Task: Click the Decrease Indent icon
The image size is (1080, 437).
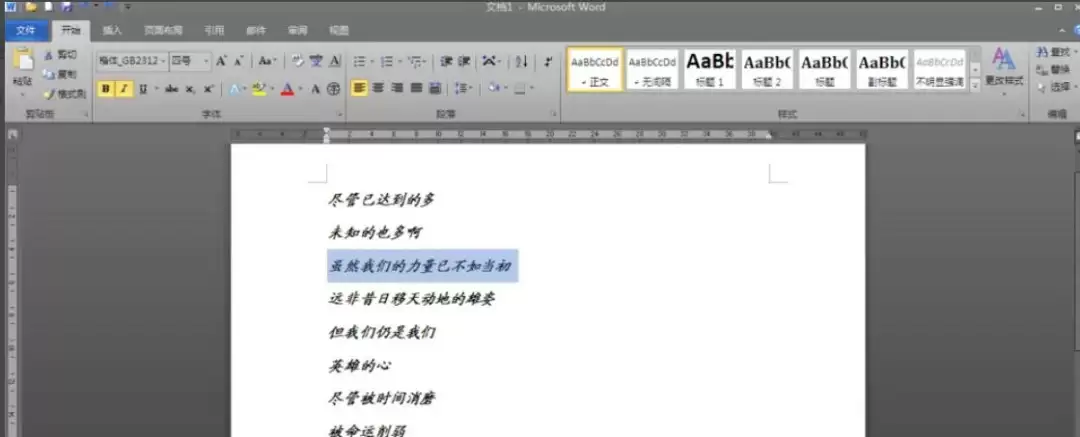Action: pos(446,61)
